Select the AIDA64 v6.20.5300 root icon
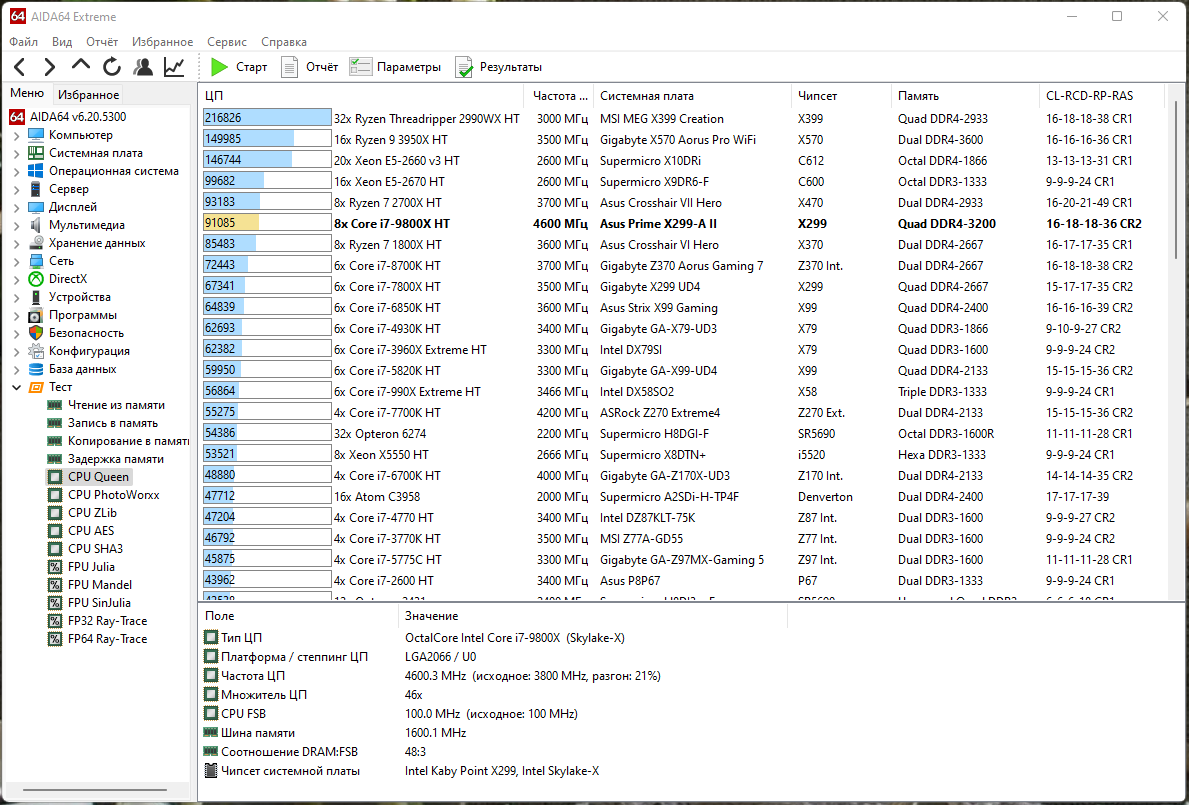Image resolution: width=1189 pixels, height=805 pixels. tap(17, 117)
